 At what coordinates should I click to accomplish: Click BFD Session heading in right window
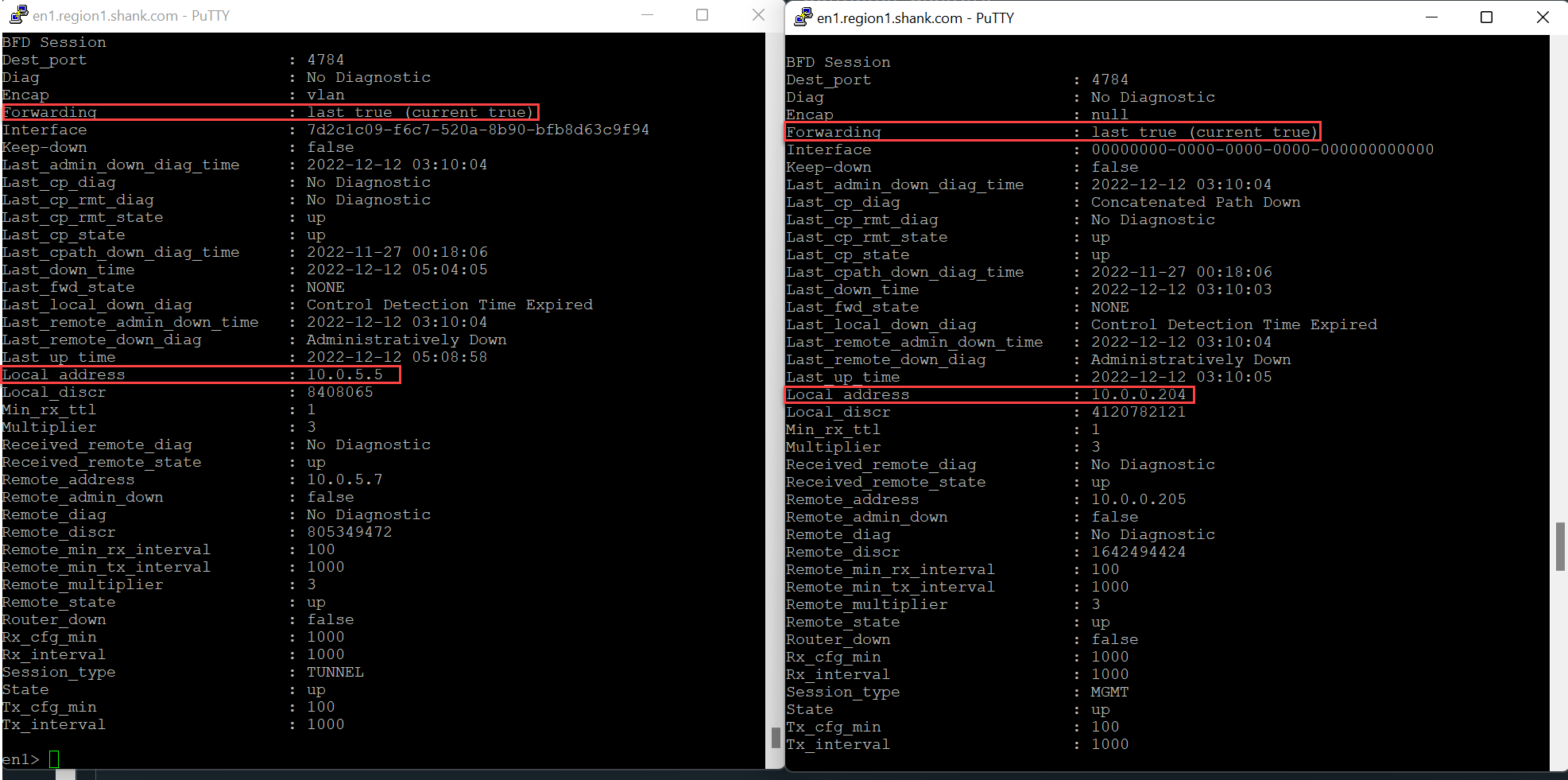point(838,62)
